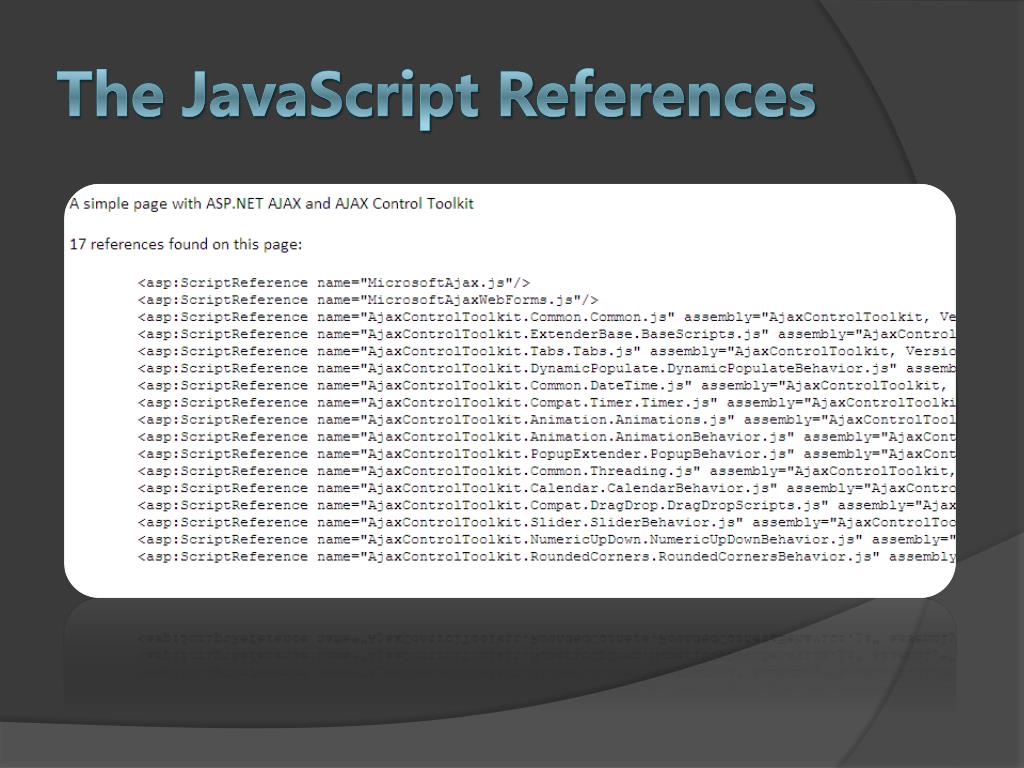Click the NumericUpDownBehavior.js reference line
Screen dimensions: 1024x768
coord(547,539)
